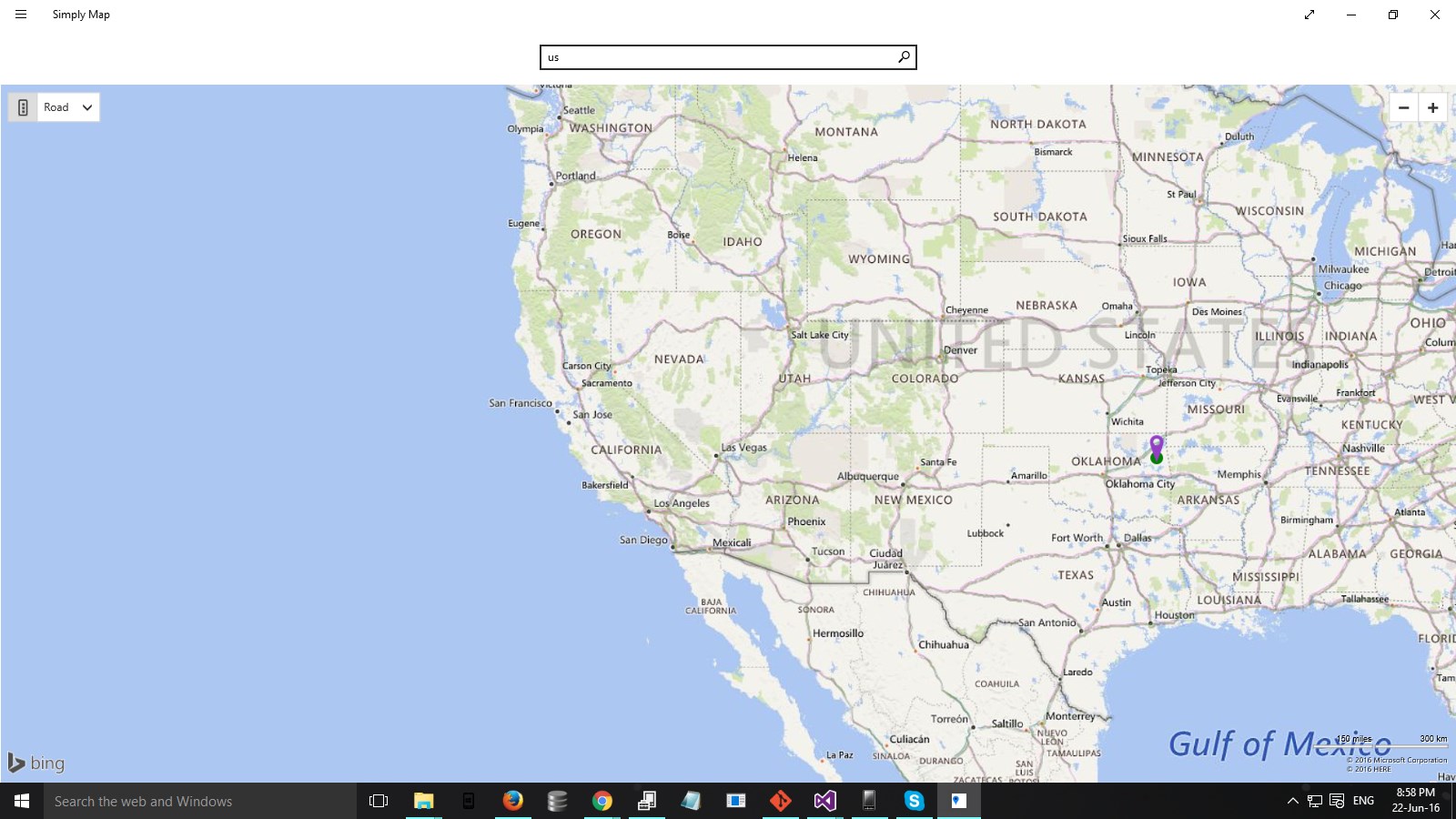Open the phone emulator taskbar icon

coord(869,801)
